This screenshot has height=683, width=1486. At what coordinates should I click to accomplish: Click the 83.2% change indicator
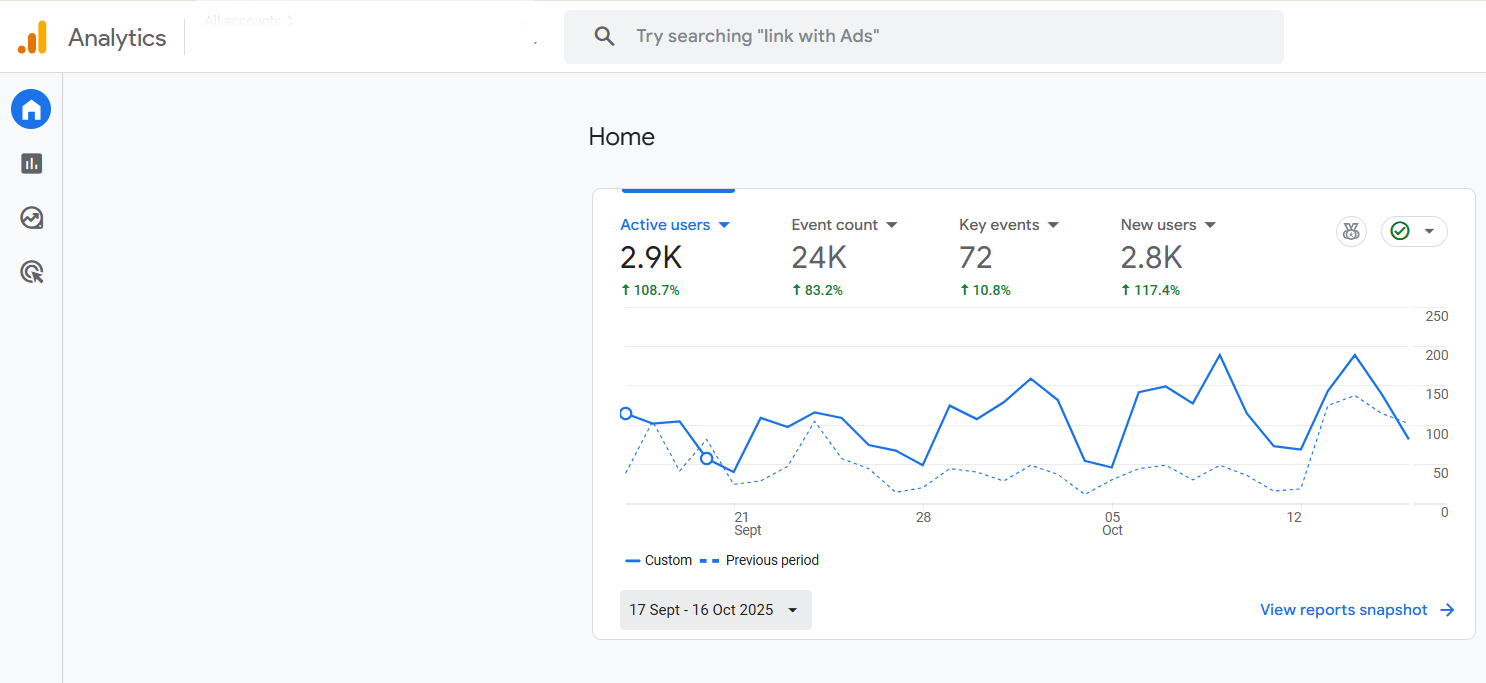point(817,290)
